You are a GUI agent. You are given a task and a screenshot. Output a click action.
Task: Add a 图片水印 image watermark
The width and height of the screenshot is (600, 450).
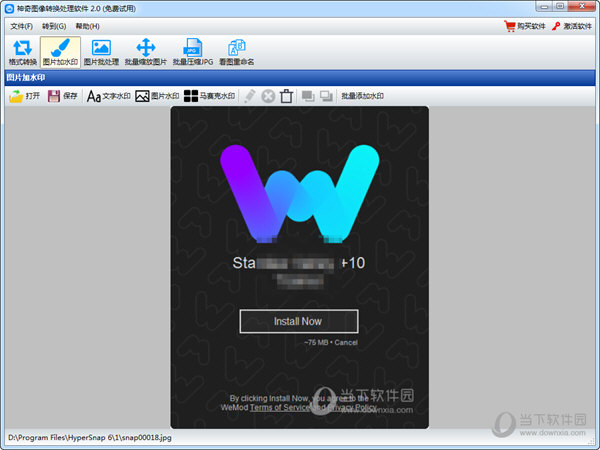click(x=157, y=96)
